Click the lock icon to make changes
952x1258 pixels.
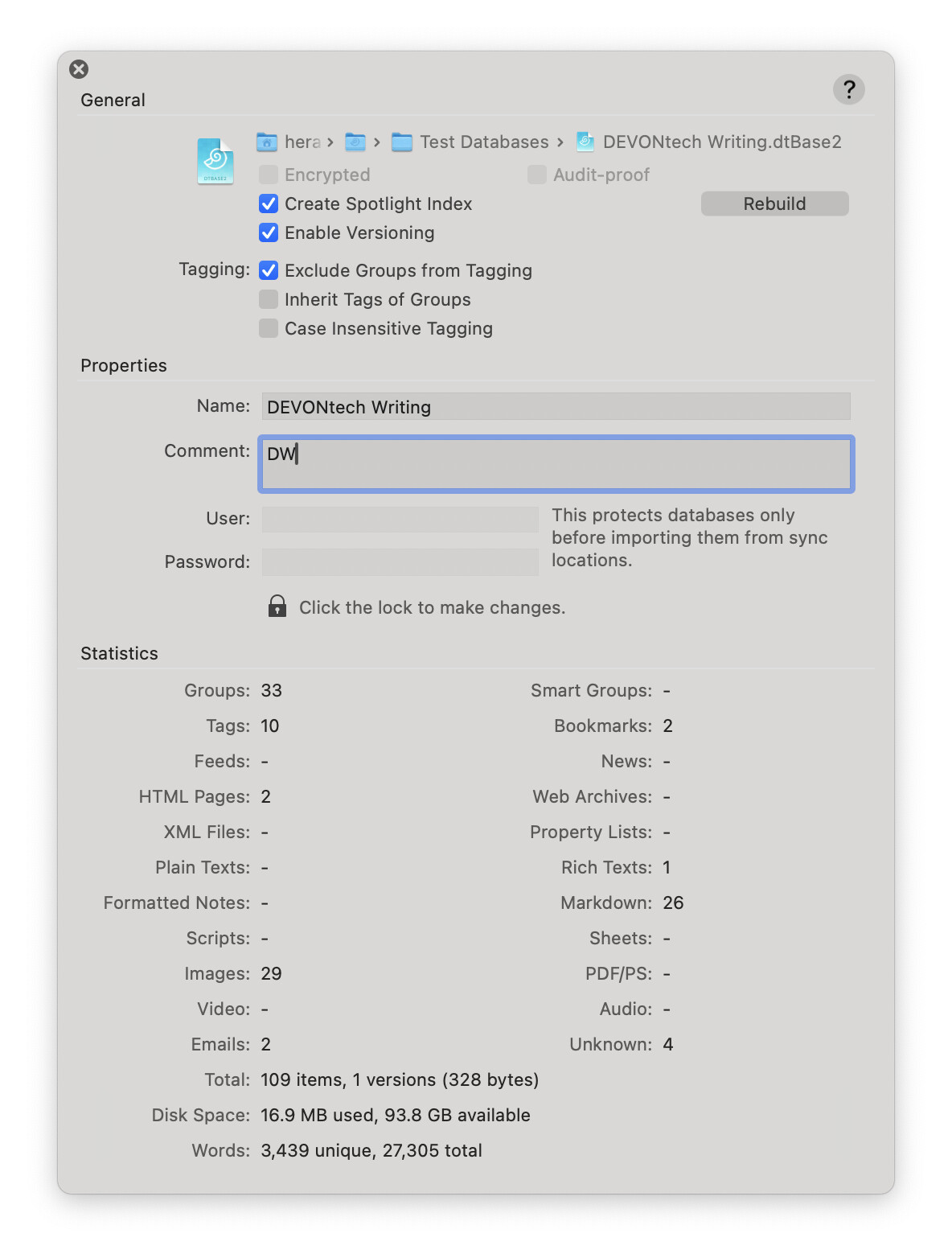click(277, 606)
